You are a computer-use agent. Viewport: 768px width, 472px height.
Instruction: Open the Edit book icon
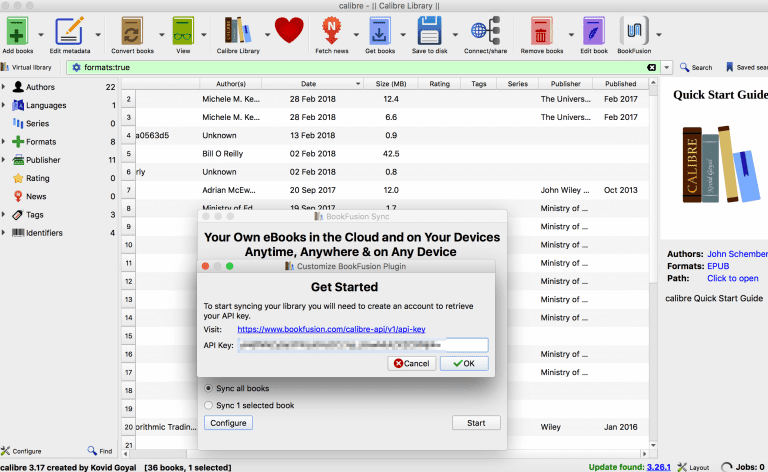(x=594, y=31)
